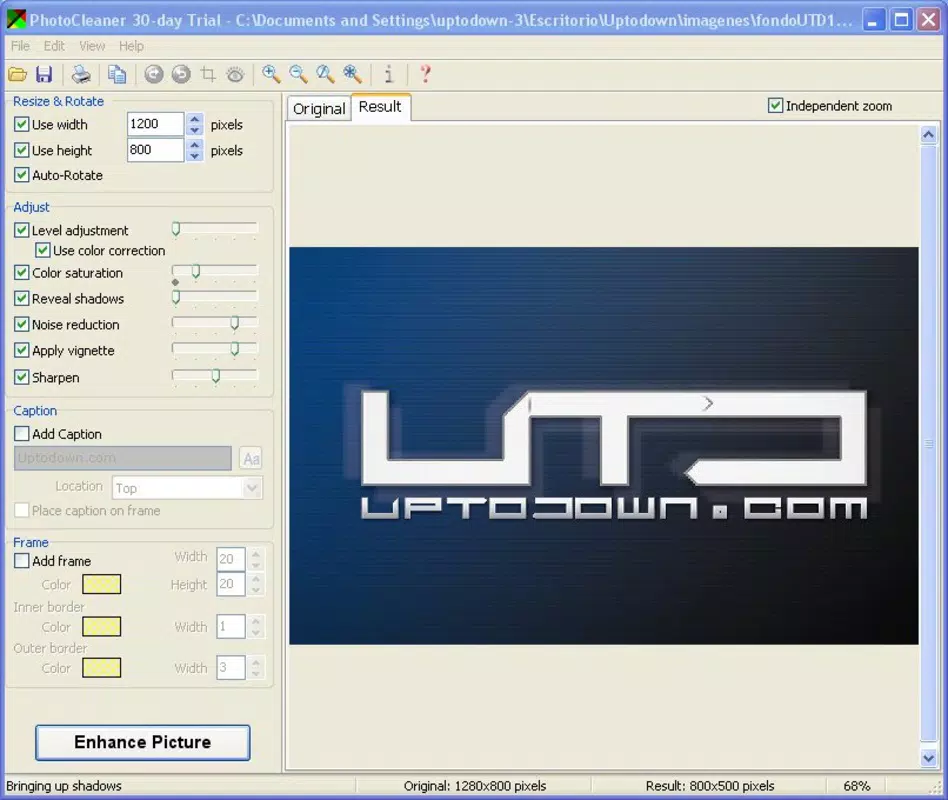Uncheck Use height checkbox
The height and width of the screenshot is (800, 948).
pyautogui.click(x=22, y=150)
